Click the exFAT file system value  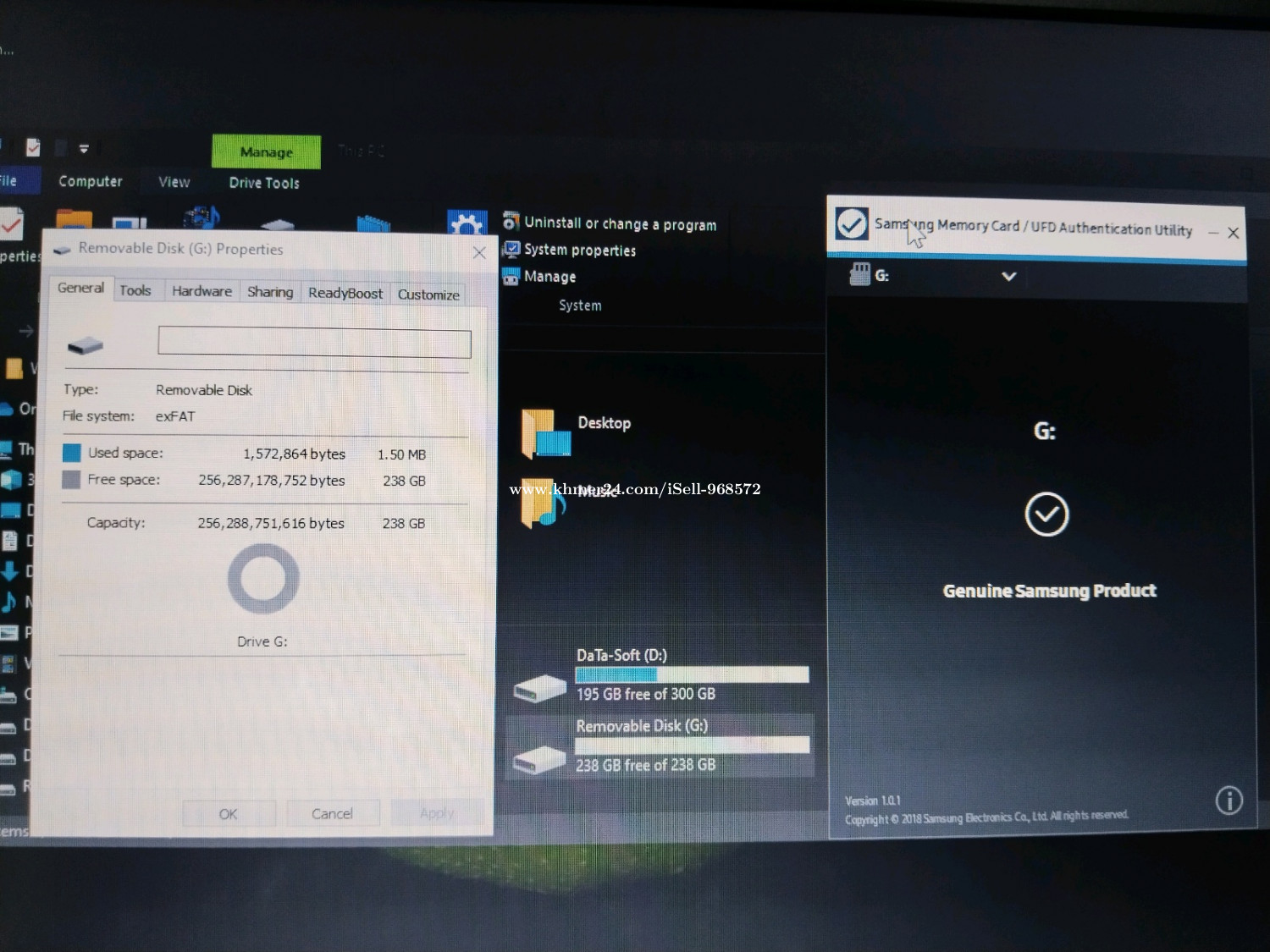pyautogui.click(x=175, y=416)
